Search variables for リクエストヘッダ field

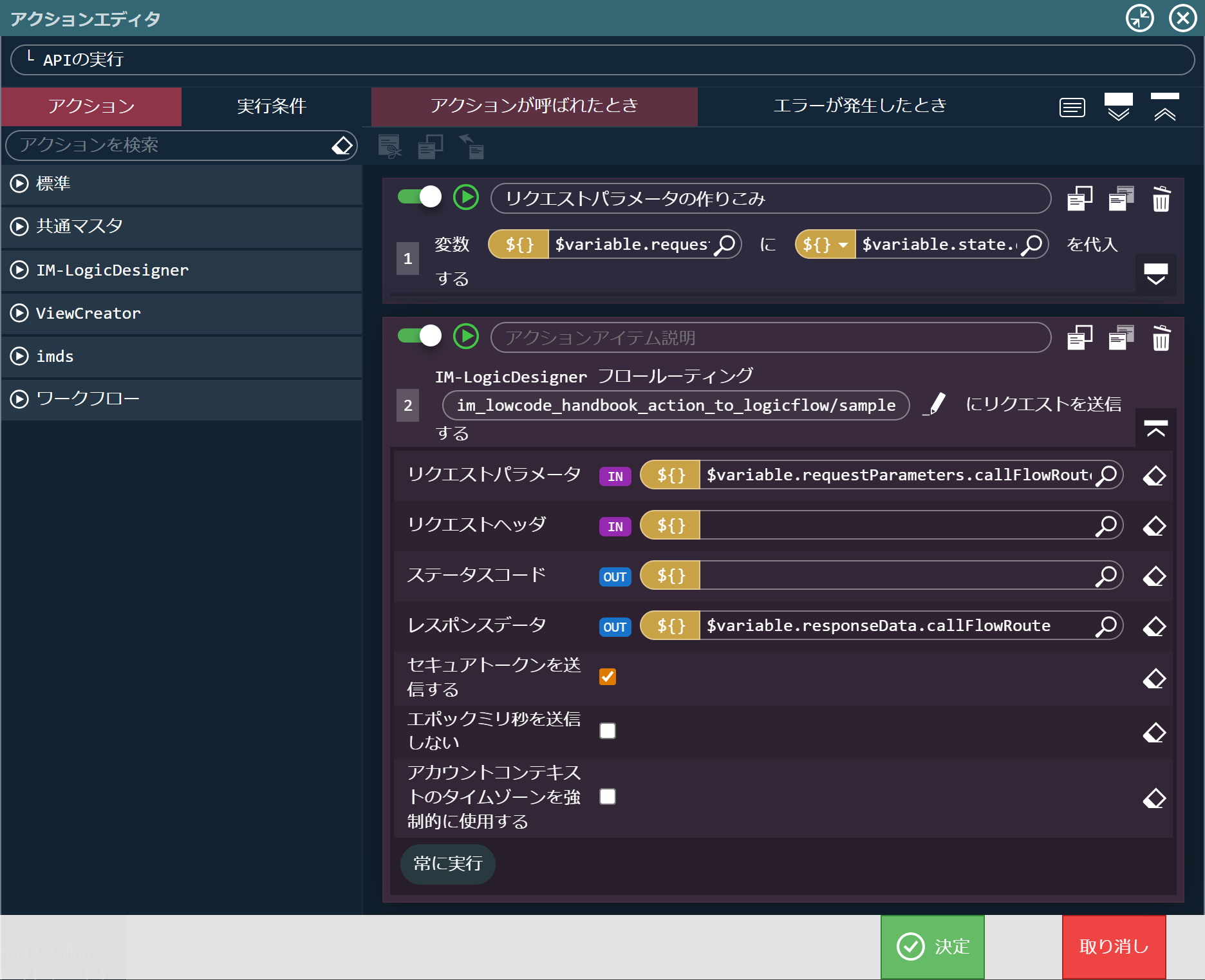[1106, 525]
